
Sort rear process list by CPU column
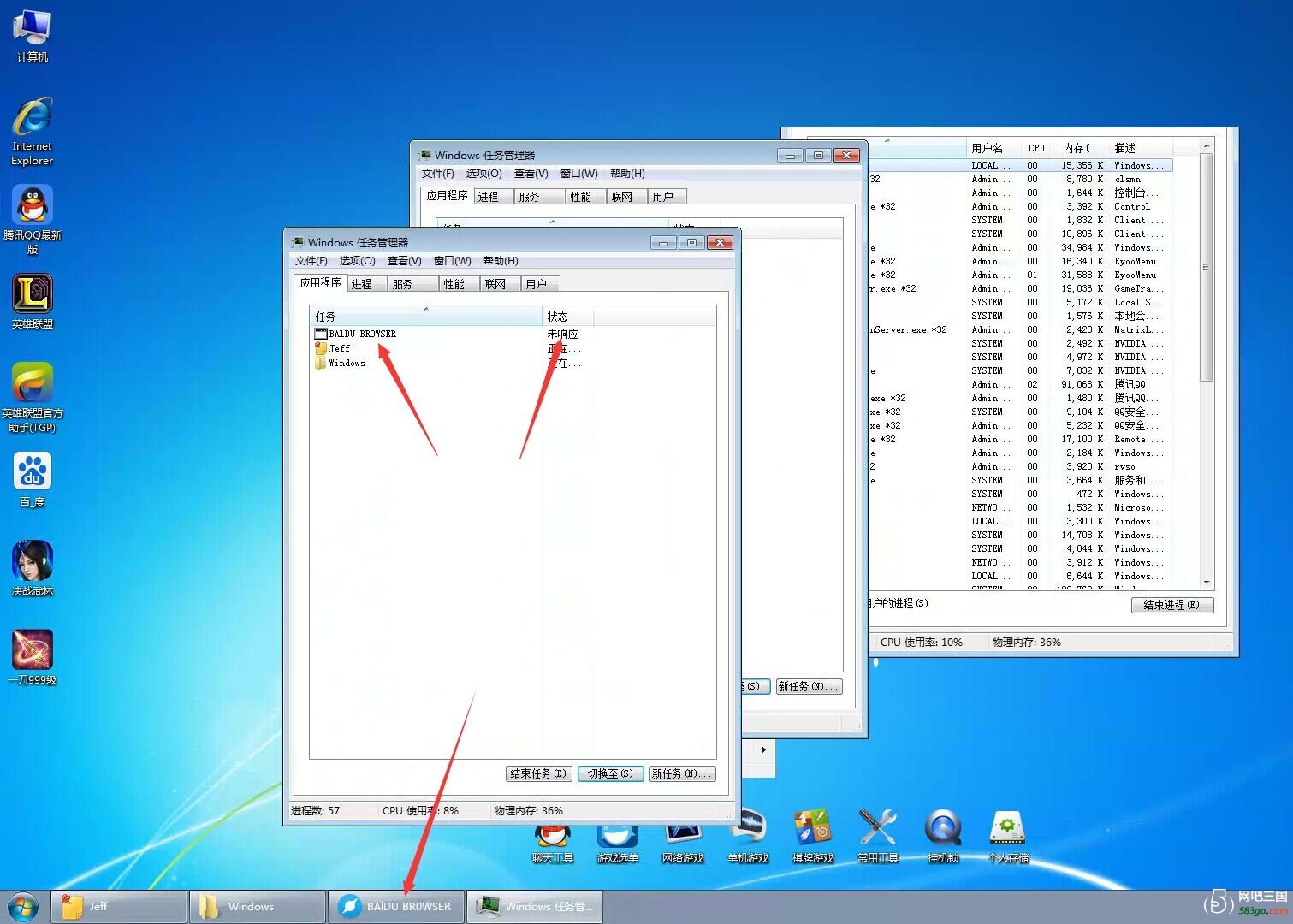1036,148
